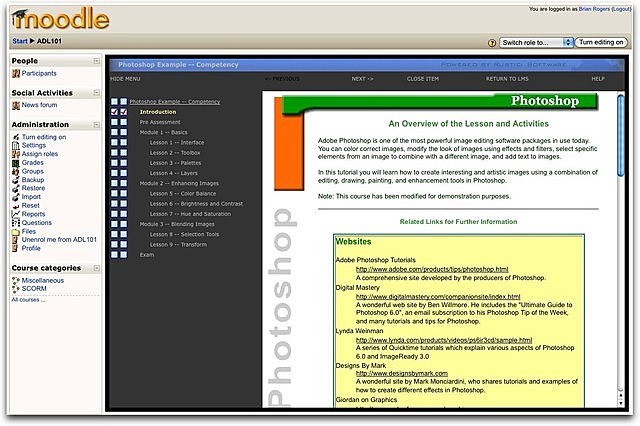Click the Grades icon

16,163
